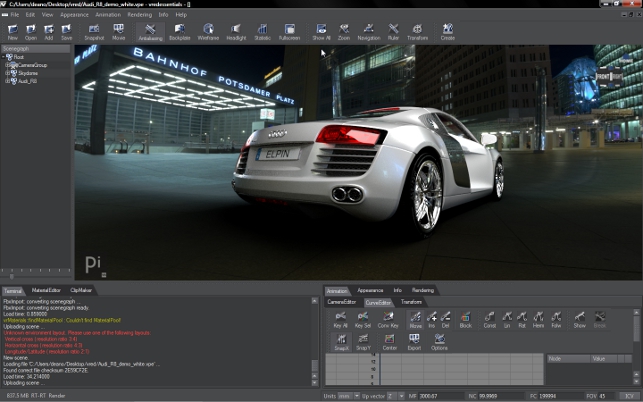Click the Fullscreen toolbar button

tap(290, 31)
